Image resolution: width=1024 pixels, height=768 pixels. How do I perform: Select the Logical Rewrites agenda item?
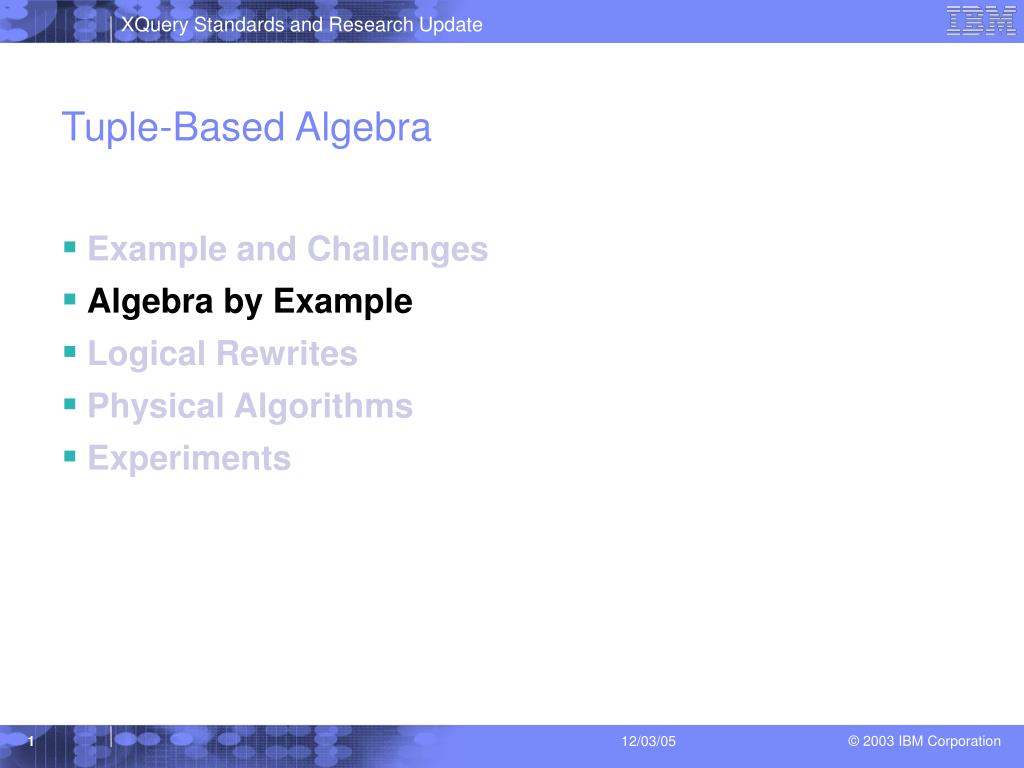222,354
